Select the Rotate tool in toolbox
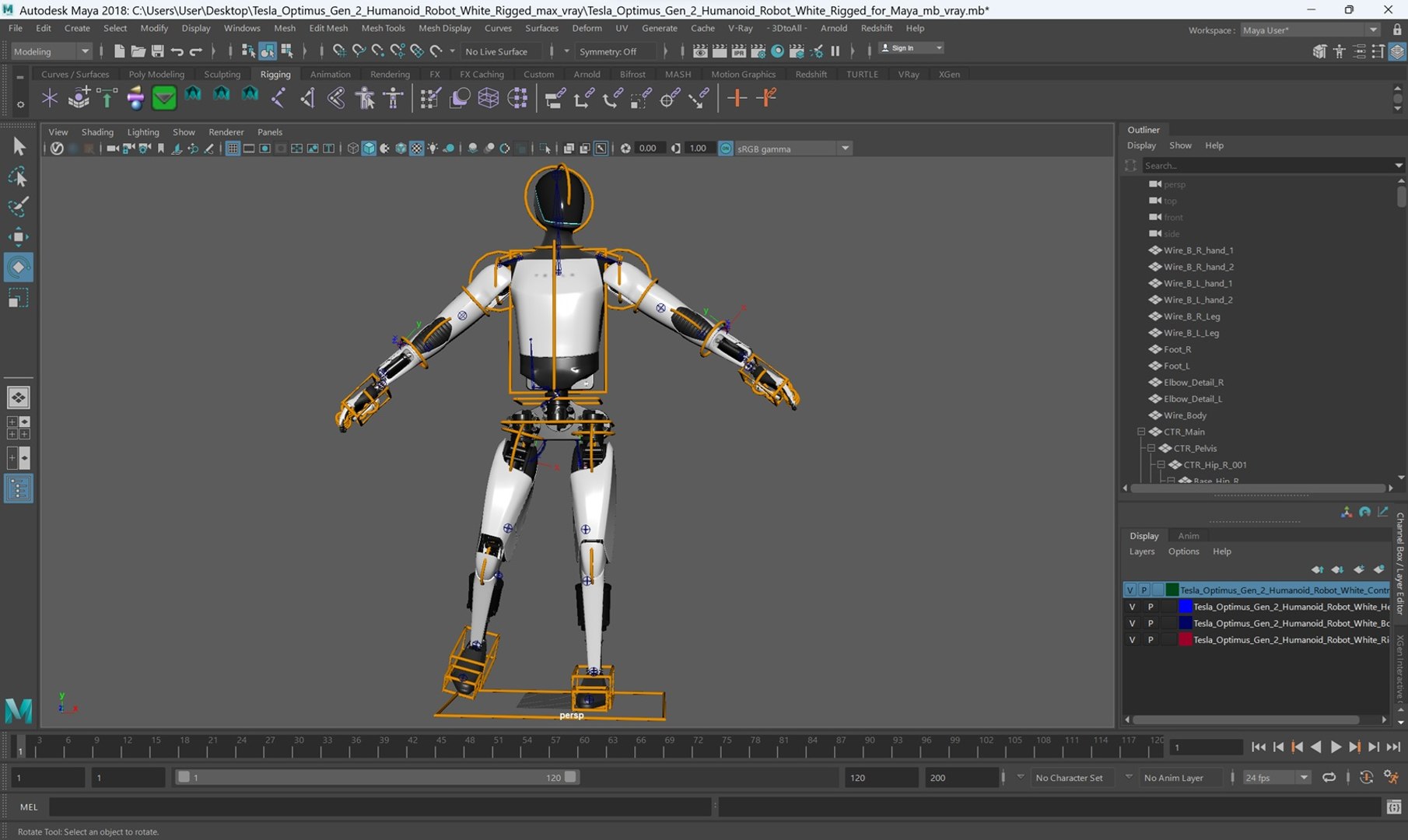 click(x=18, y=267)
